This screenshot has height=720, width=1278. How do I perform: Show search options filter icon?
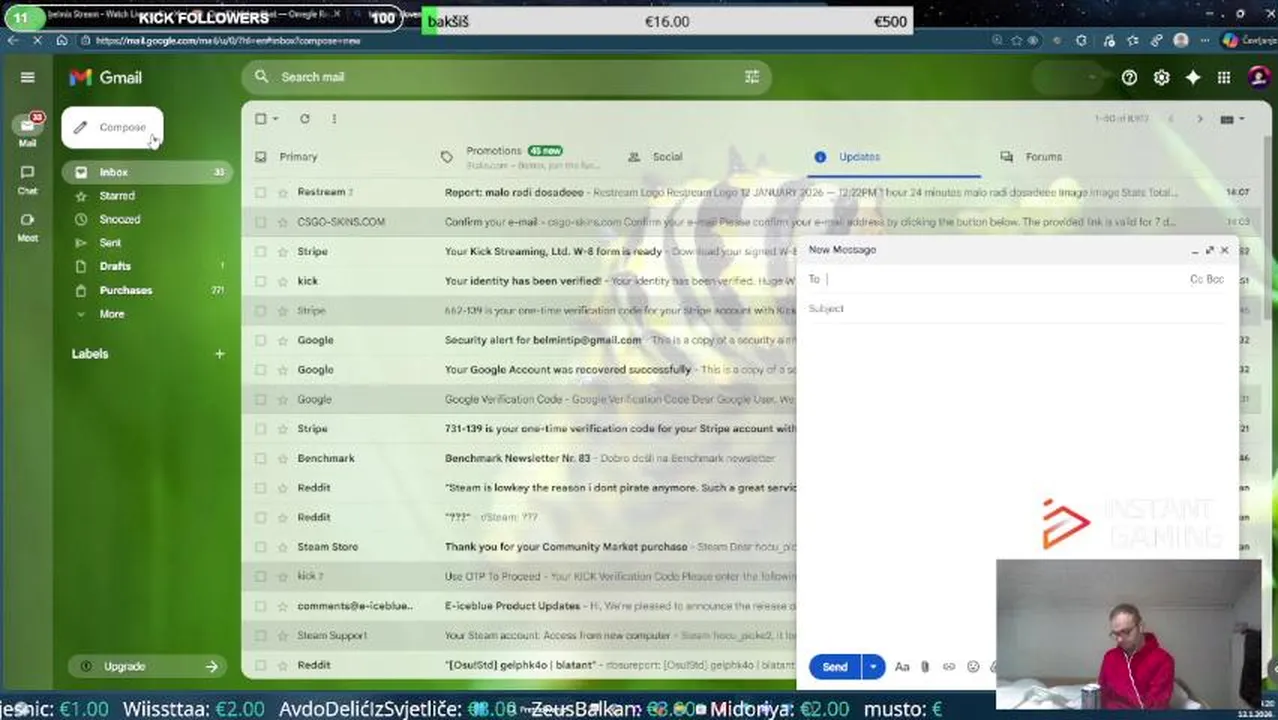click(x=752, y=76)
